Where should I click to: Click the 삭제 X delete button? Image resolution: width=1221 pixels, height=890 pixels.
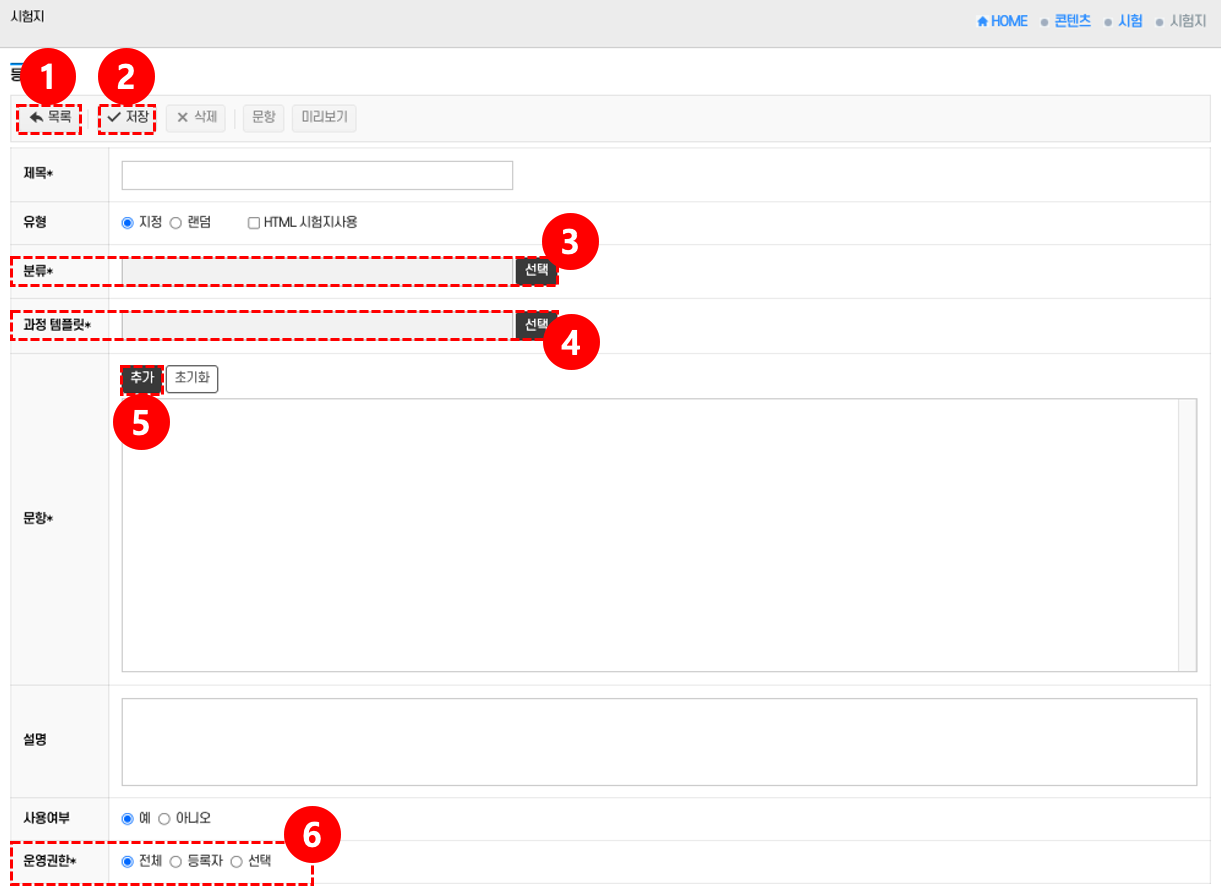coord(196,118)
